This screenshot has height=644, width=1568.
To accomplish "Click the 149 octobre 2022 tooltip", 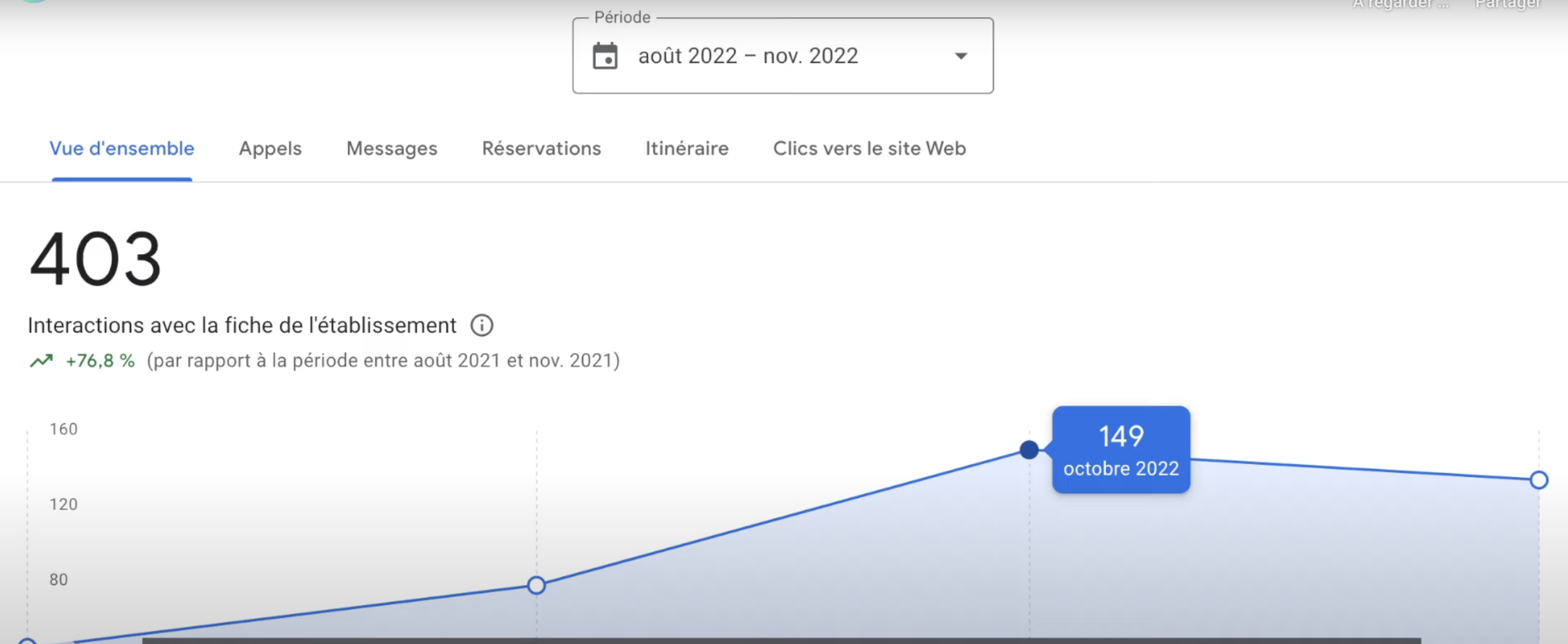I will (x=1121, y=450).
